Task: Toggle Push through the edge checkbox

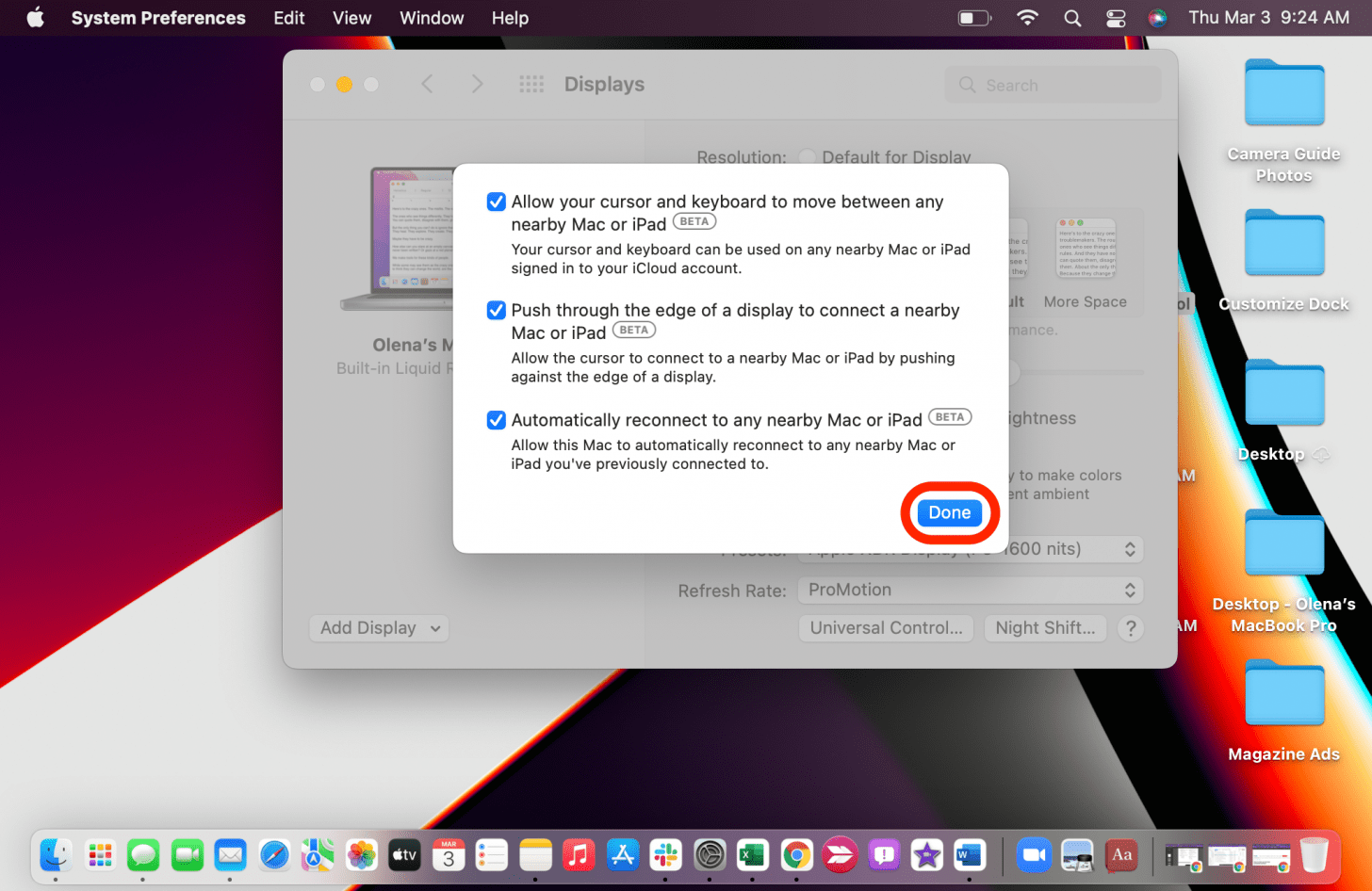Action: (x=496, y=311)
